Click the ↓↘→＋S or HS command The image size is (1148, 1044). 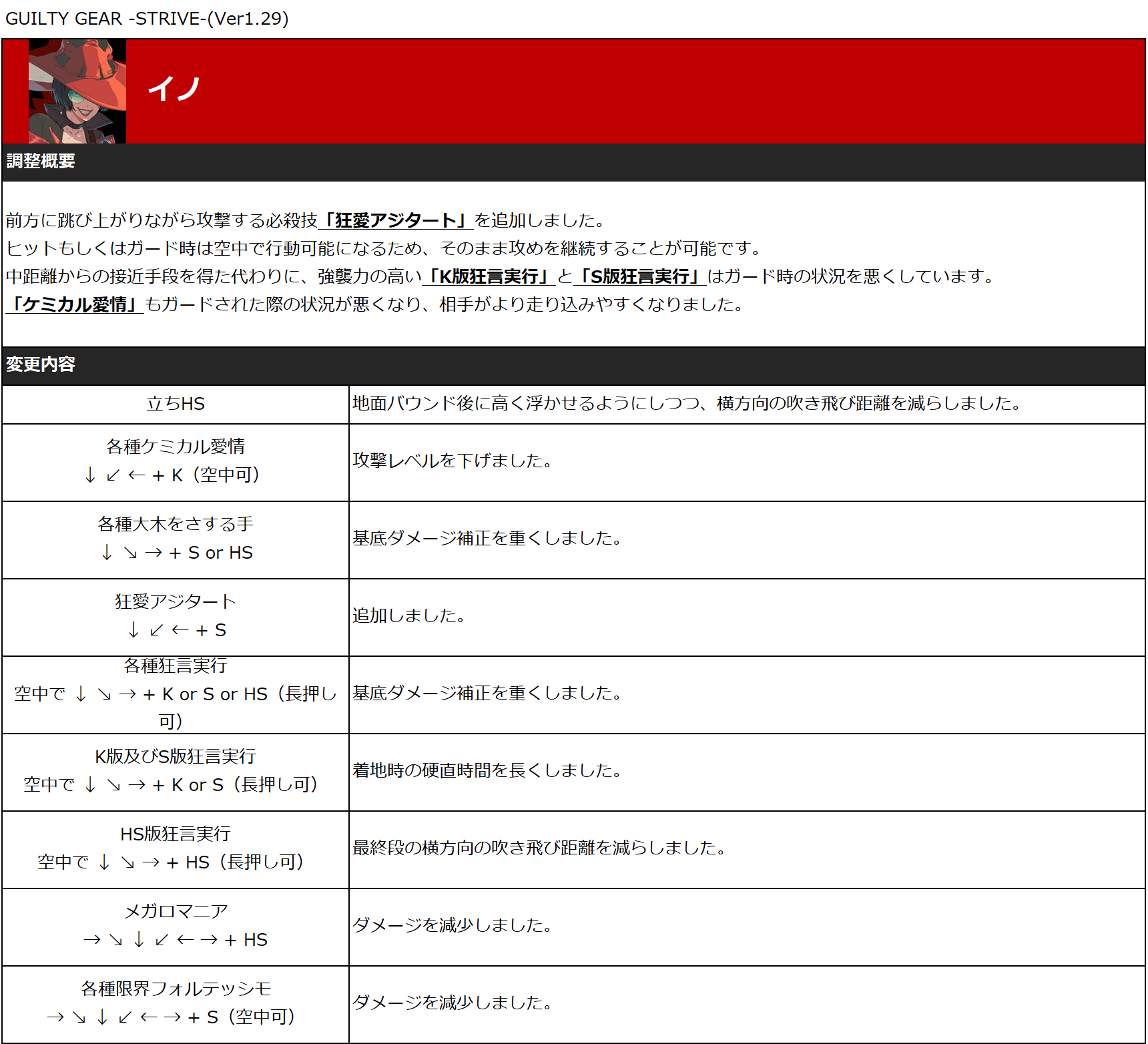tap(176, 553)
